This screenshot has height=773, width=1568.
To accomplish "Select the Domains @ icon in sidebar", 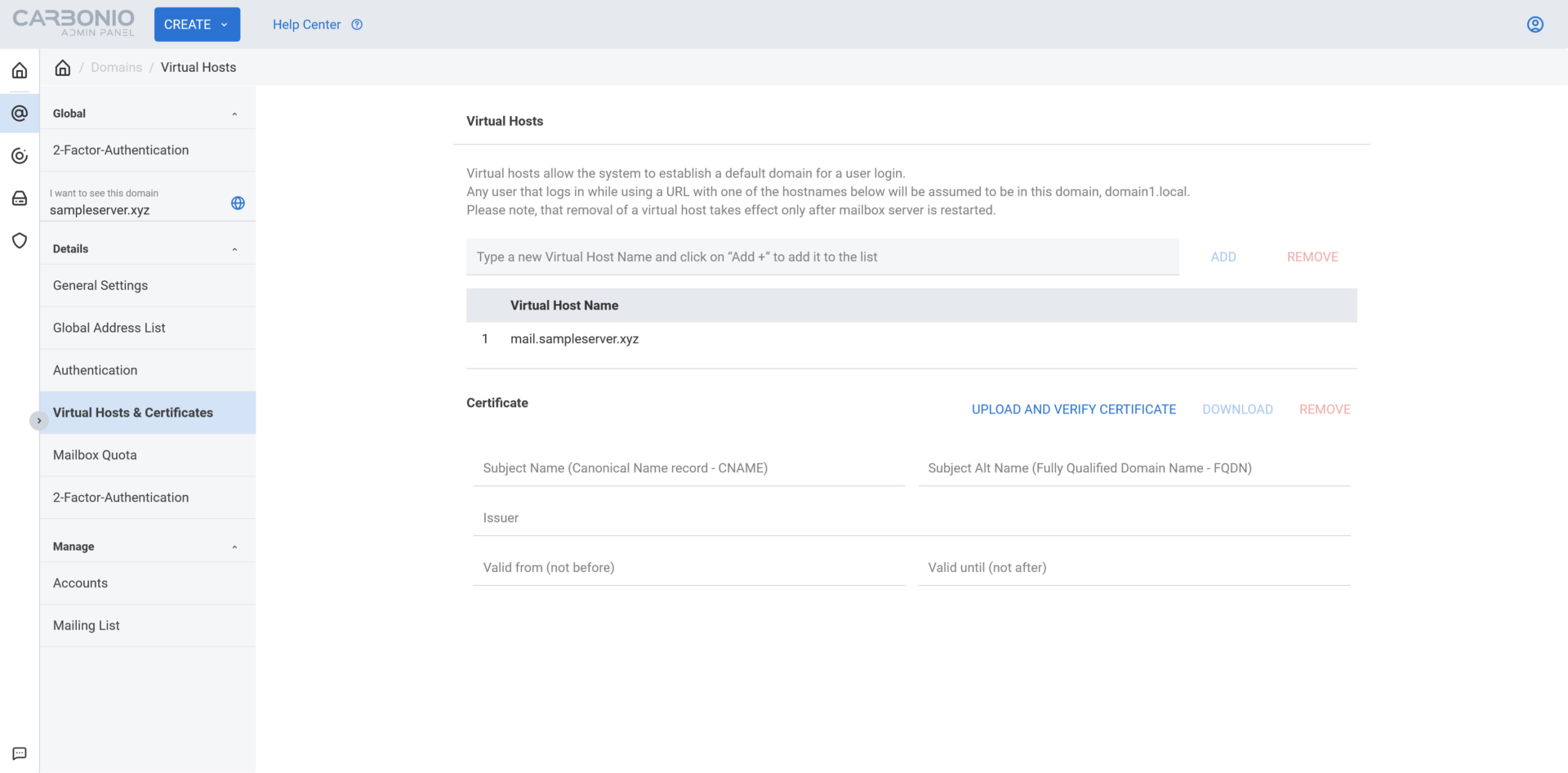I will tap(20, 113).
